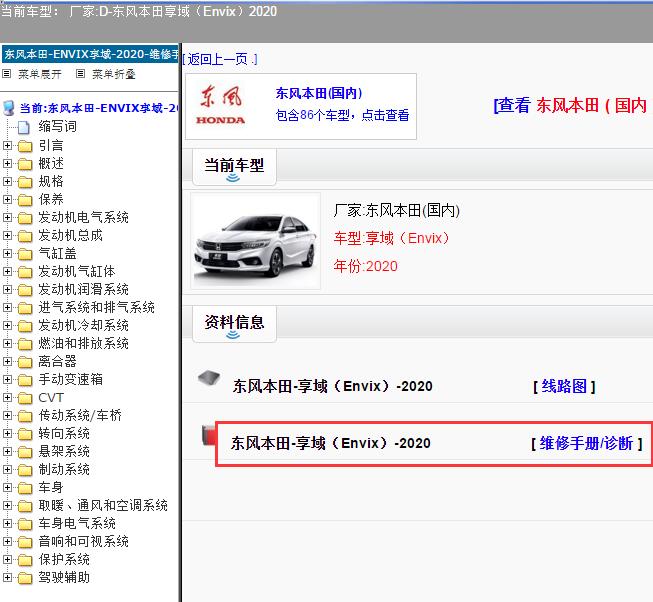Open the 当前车型 tab
This screenshot has width=653, height=602.
point(234,167)
